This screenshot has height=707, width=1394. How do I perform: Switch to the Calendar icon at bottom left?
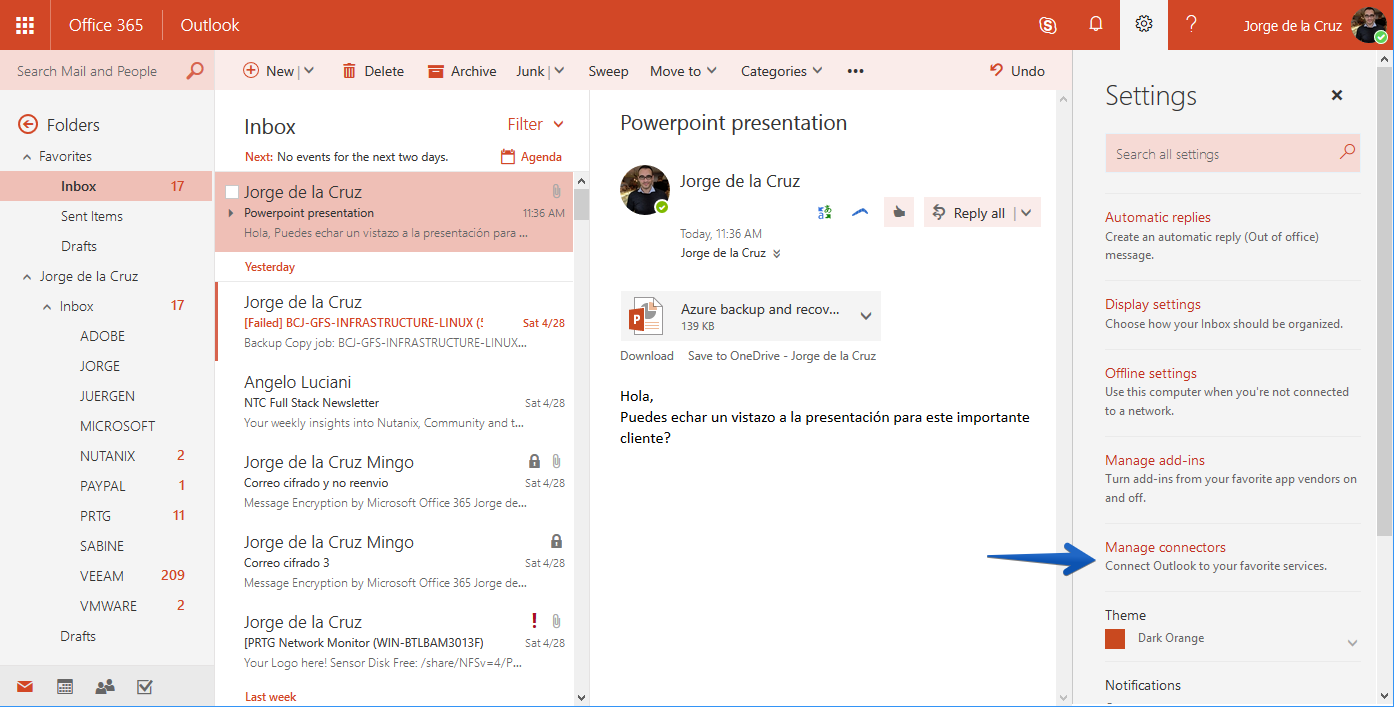tap(65, 687)
